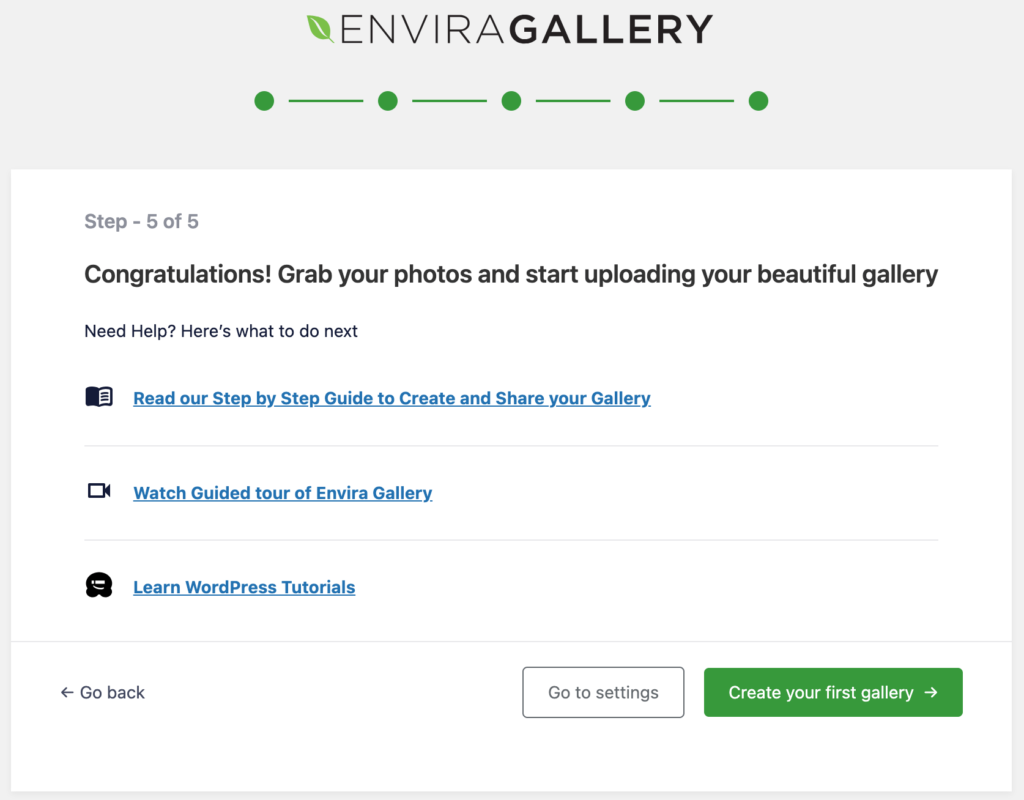Select the third progress step dot

point(511,101)
